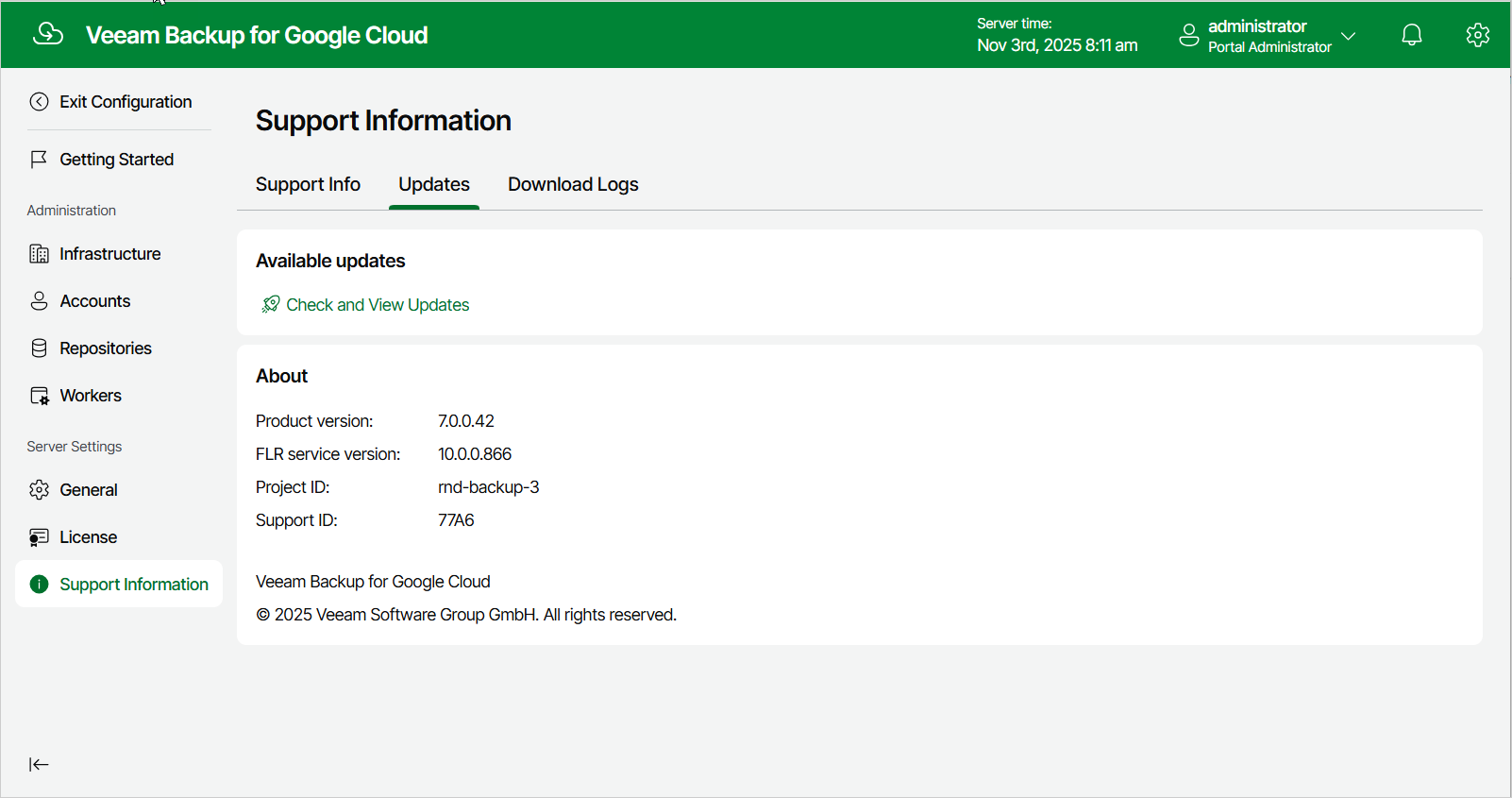Navigate to Infrastructure settings
Viewport: 1512px width, 798px height.
tap(110, 254)
